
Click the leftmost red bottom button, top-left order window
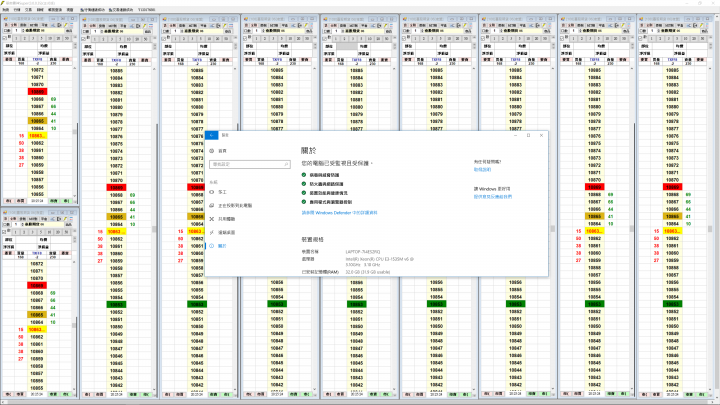pos(9,201)
